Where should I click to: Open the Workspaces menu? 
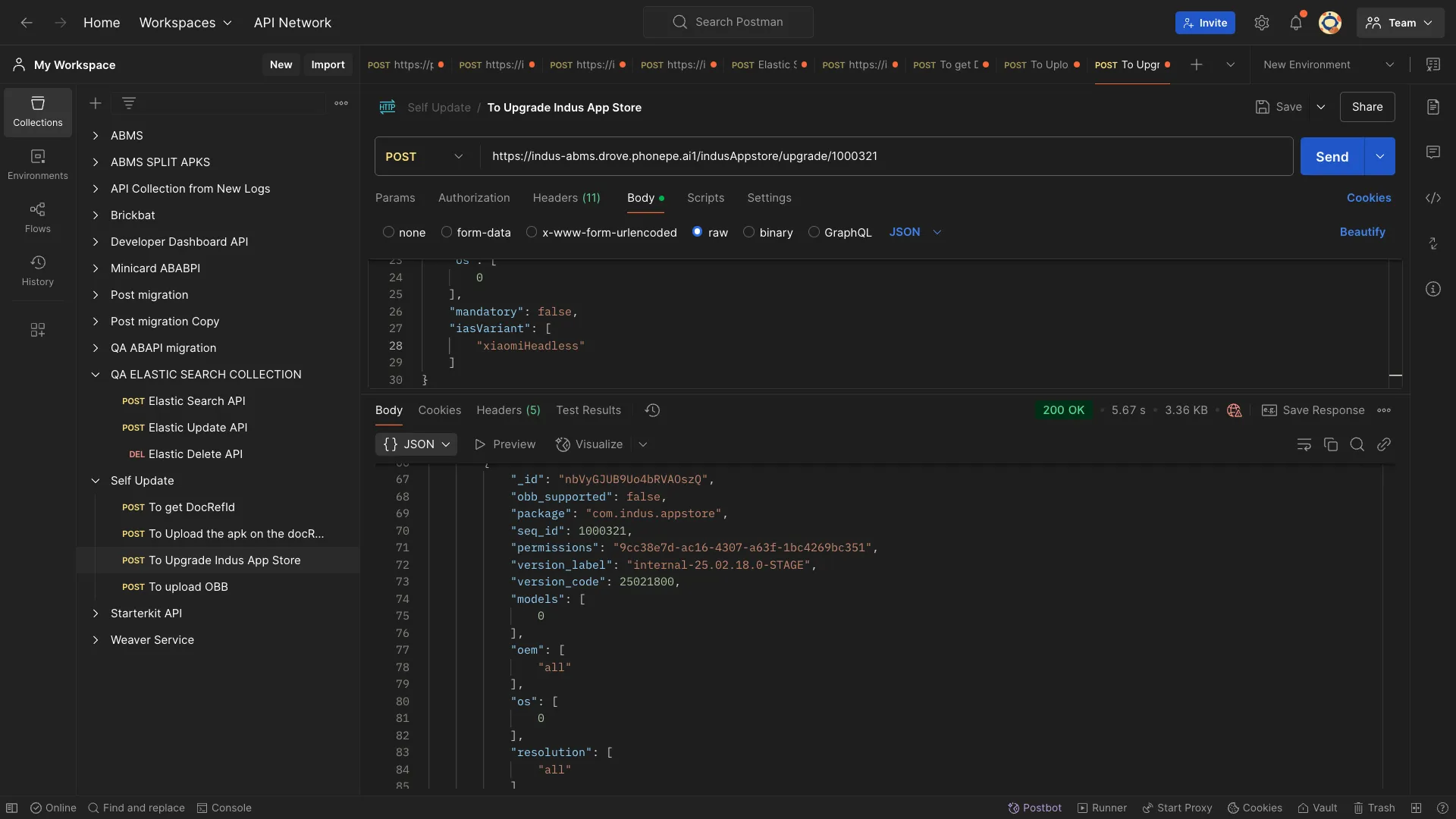point(186,23)
